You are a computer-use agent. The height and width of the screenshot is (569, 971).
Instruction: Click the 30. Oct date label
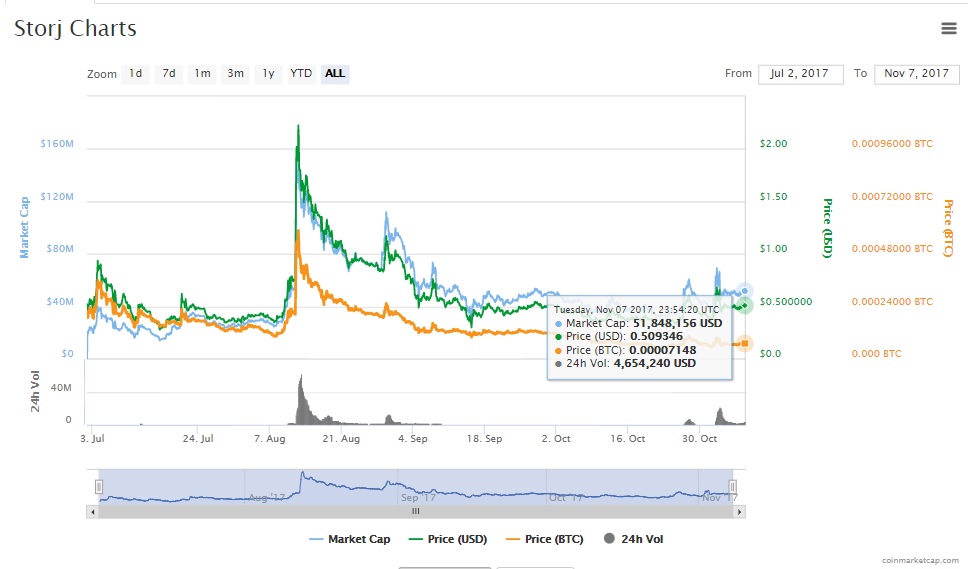point(700,439)
